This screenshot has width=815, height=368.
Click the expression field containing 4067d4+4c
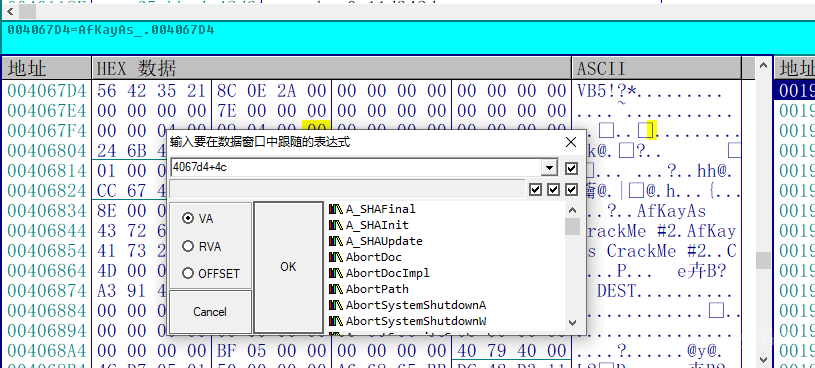tap(356, 168)
